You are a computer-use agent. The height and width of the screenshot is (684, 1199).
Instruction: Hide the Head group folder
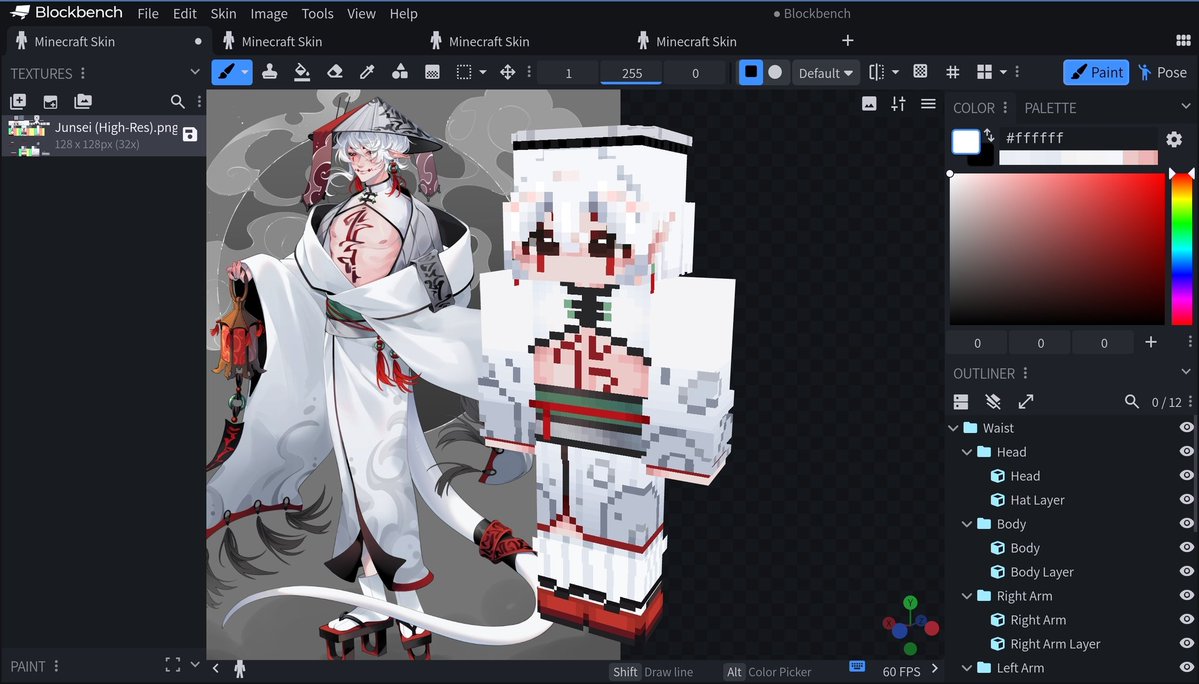click(1186, 452)
